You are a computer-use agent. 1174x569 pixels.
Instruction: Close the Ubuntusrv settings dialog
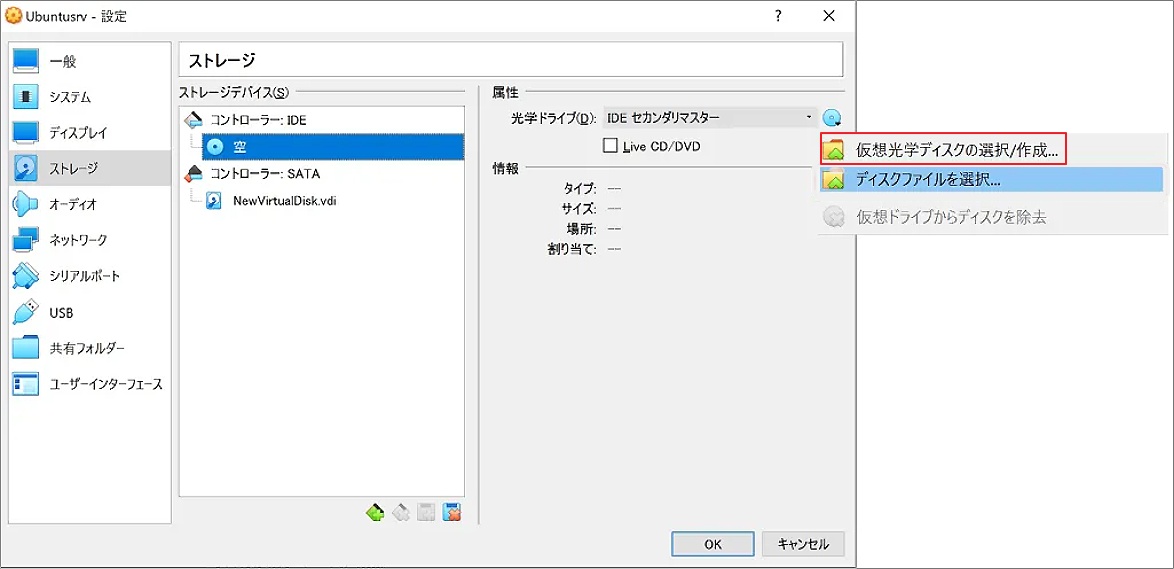(829, 16)
